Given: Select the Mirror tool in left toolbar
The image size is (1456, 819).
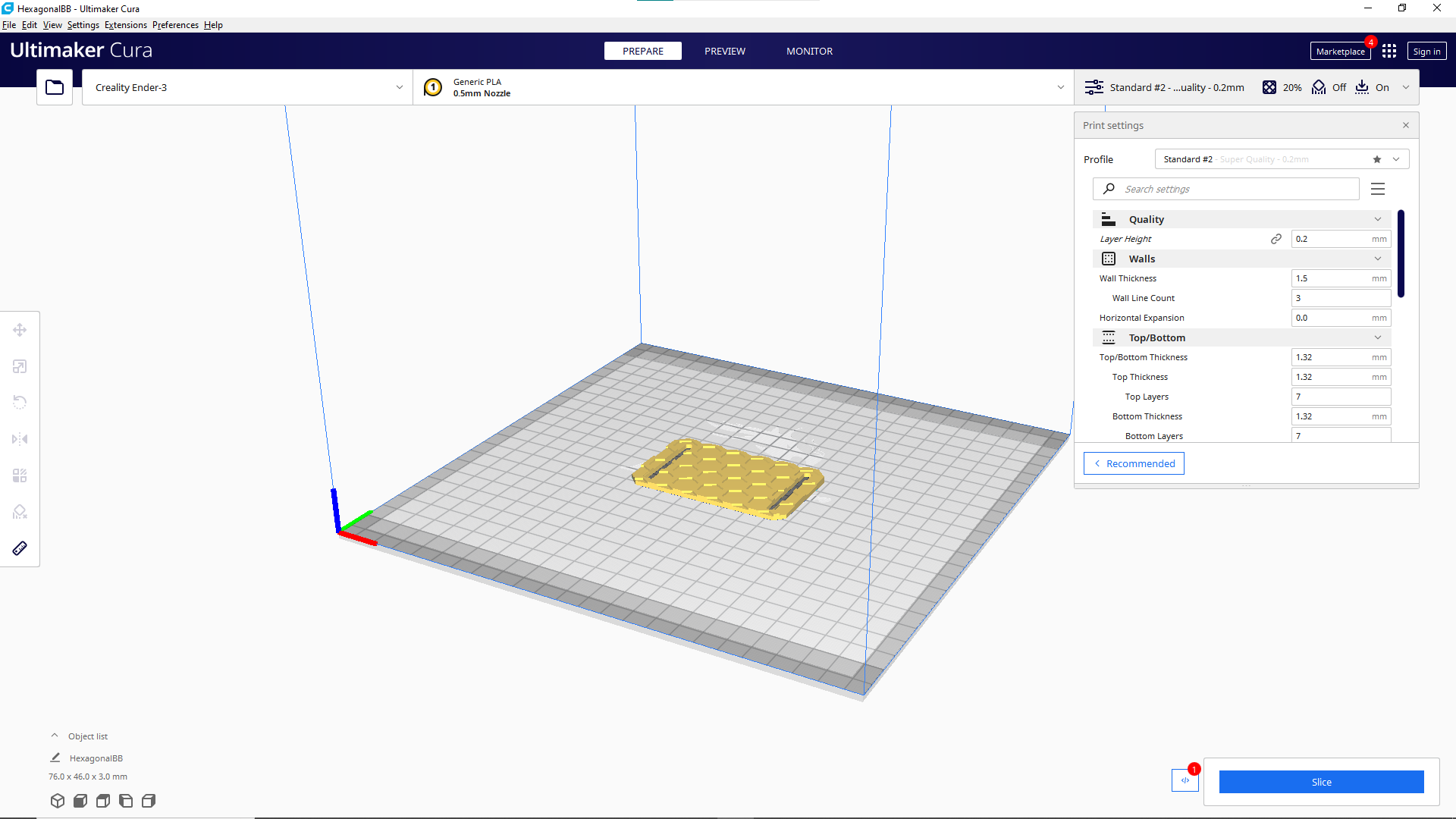Looking at the screenshot, I should [x=20, y=439].
